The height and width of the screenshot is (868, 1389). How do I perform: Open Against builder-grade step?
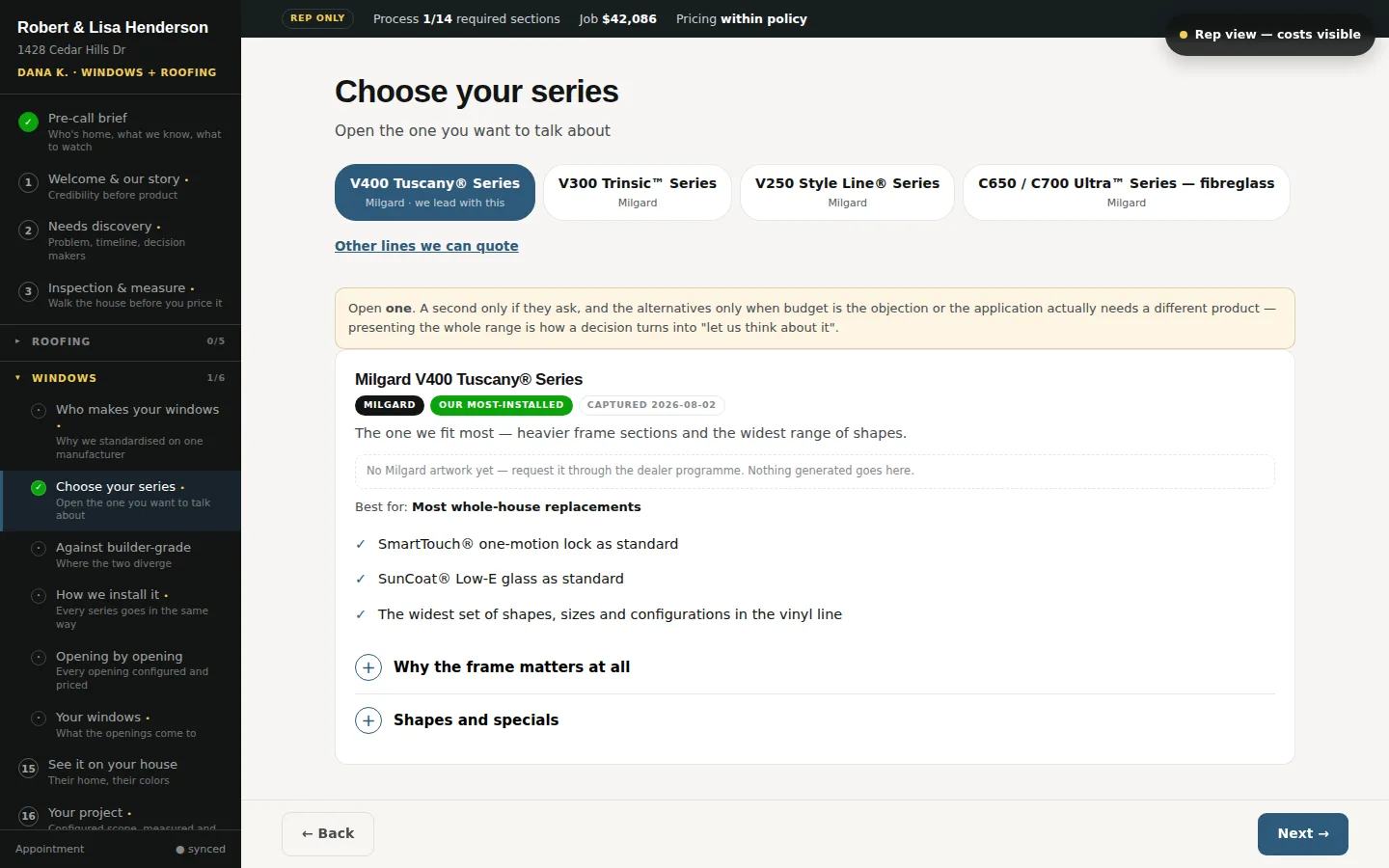pos(121,555)
